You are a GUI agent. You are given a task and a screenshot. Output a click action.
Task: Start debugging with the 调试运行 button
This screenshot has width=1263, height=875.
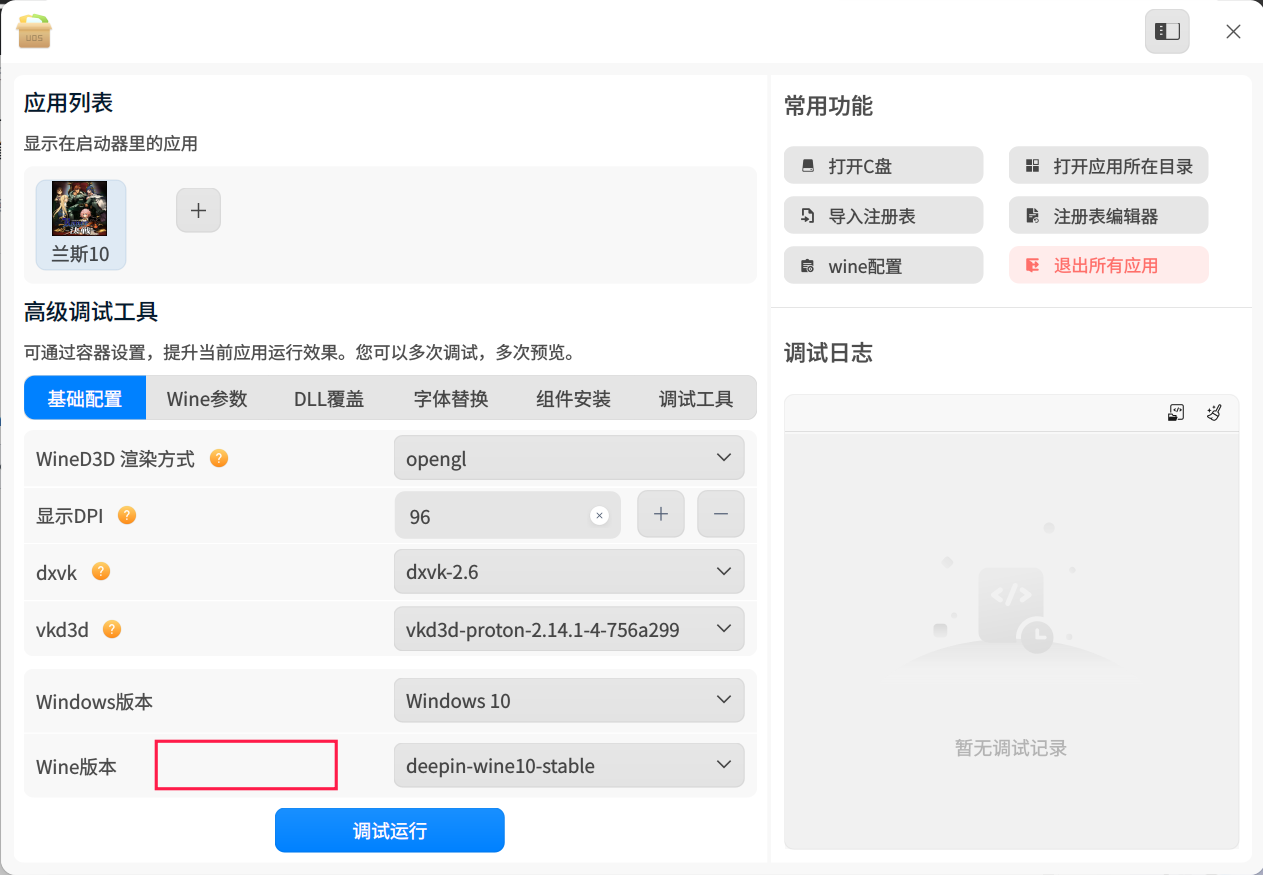(390, 830)
